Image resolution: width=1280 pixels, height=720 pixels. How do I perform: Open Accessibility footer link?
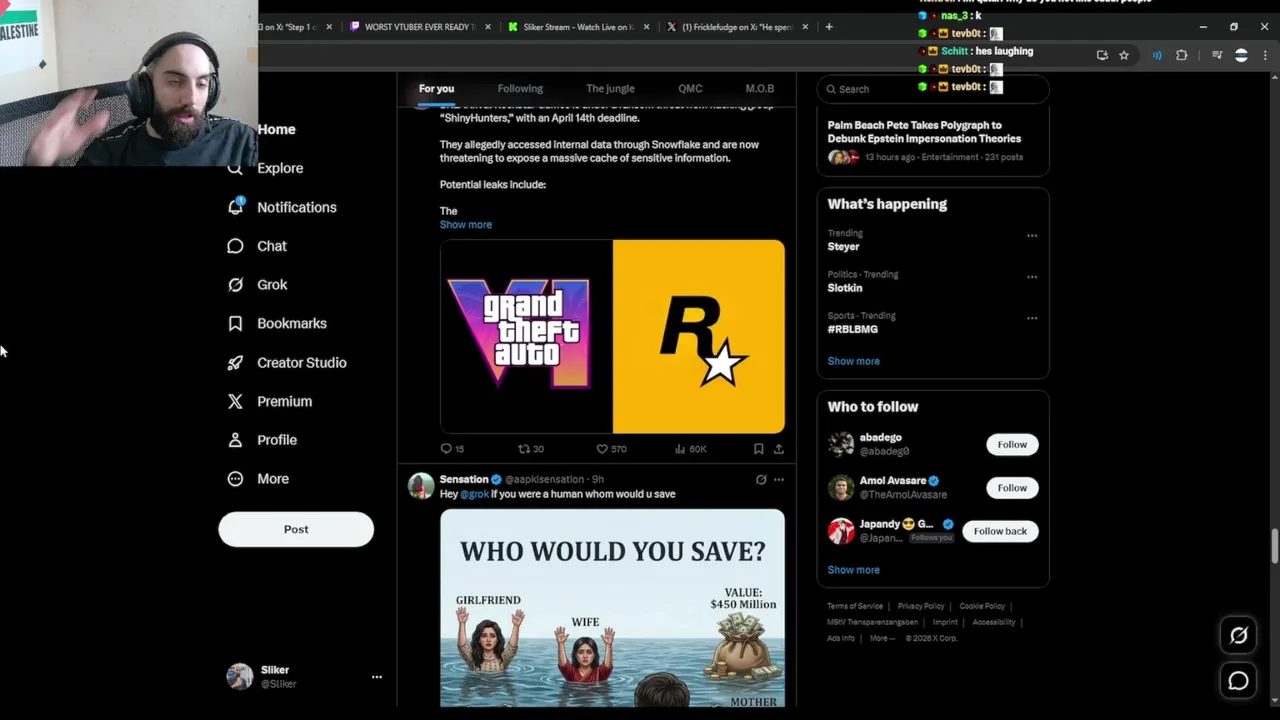click(994, 622)
